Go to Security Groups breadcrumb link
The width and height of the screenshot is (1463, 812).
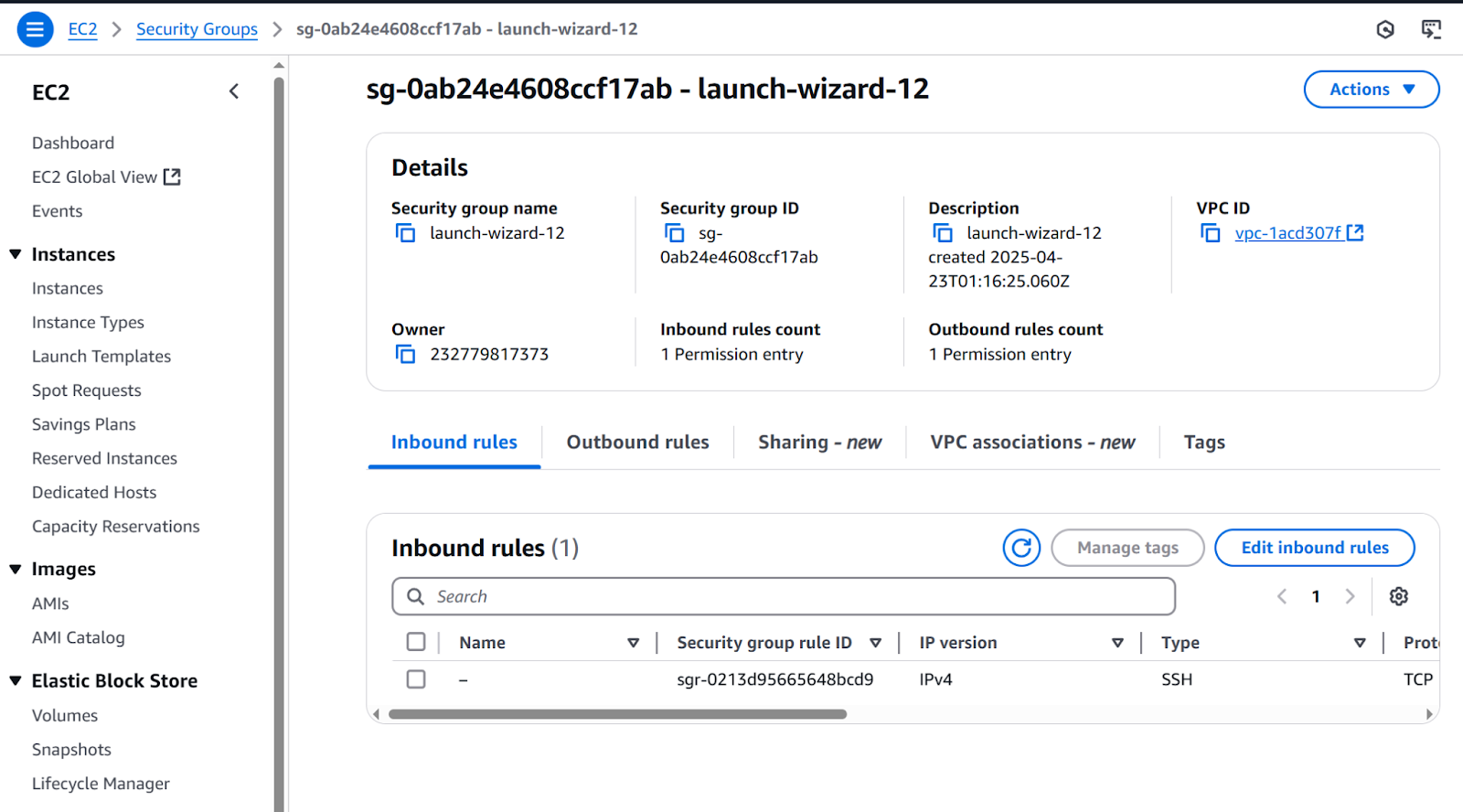(197, 29)
